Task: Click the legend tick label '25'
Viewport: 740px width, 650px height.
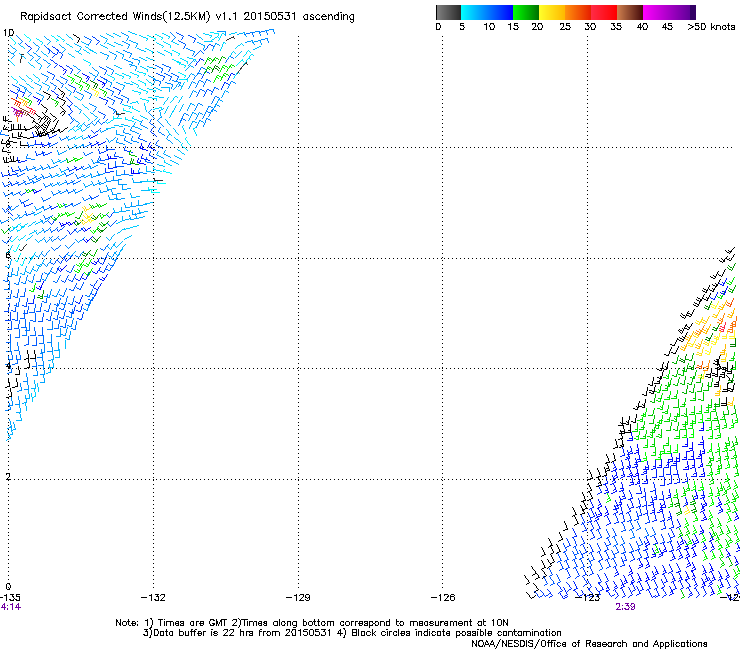Action: click(x=565, y=27)
